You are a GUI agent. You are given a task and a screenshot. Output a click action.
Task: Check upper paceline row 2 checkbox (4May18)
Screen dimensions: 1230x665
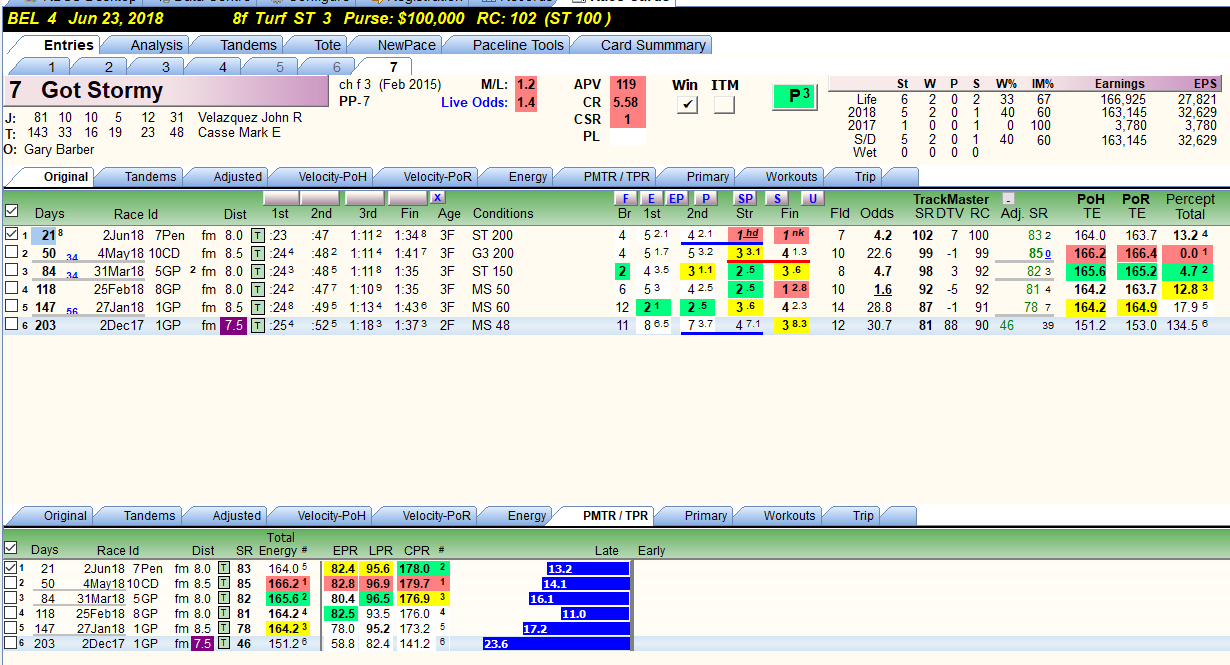tap(11, 253)
